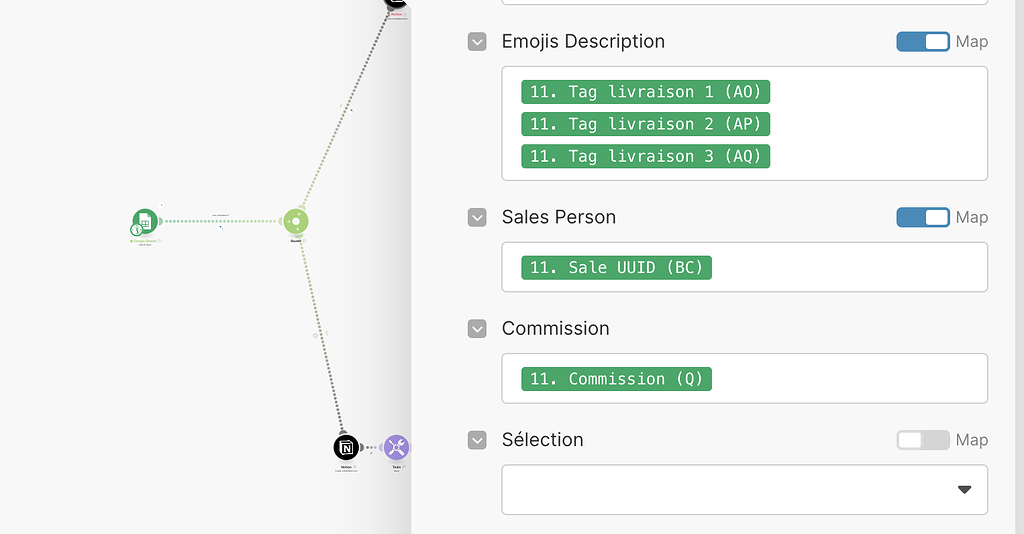Viewport: 1024px width, 534px height.
Task: Open the Notion module at bottom
Action: pos(346,447)
